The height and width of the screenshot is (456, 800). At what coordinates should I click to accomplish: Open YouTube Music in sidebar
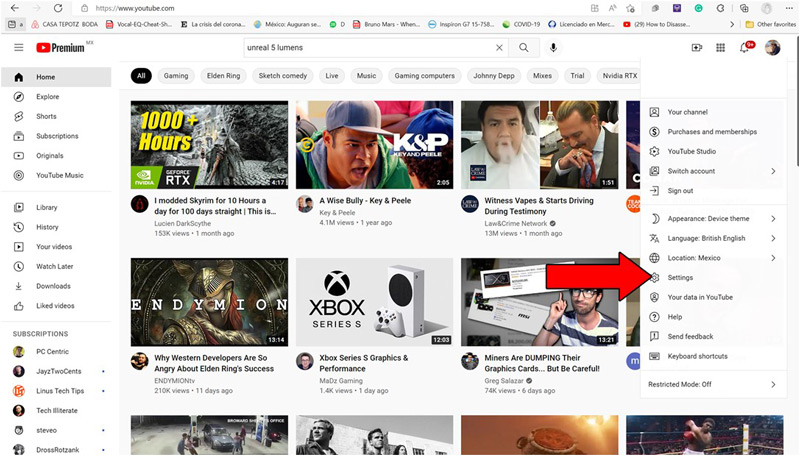[x=56, y=175]
